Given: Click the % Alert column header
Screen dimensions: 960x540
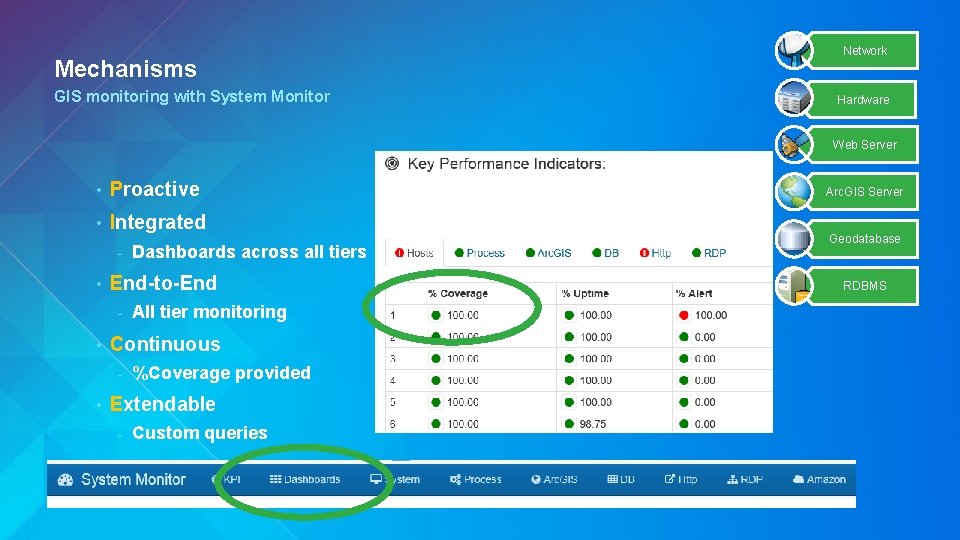Looking at the screenshot, I should point(694,293).
